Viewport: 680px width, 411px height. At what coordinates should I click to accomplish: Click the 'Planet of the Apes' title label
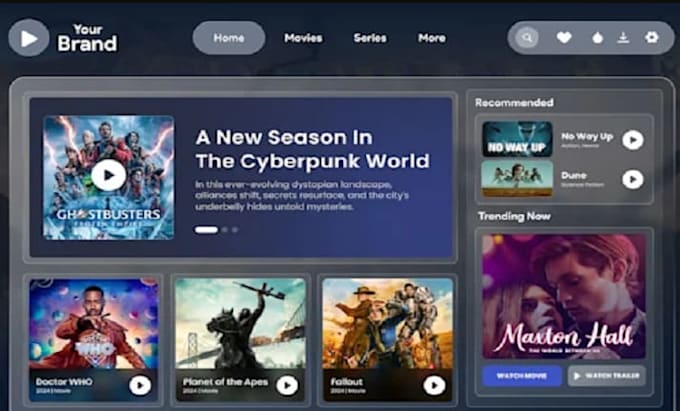point(226,382)
